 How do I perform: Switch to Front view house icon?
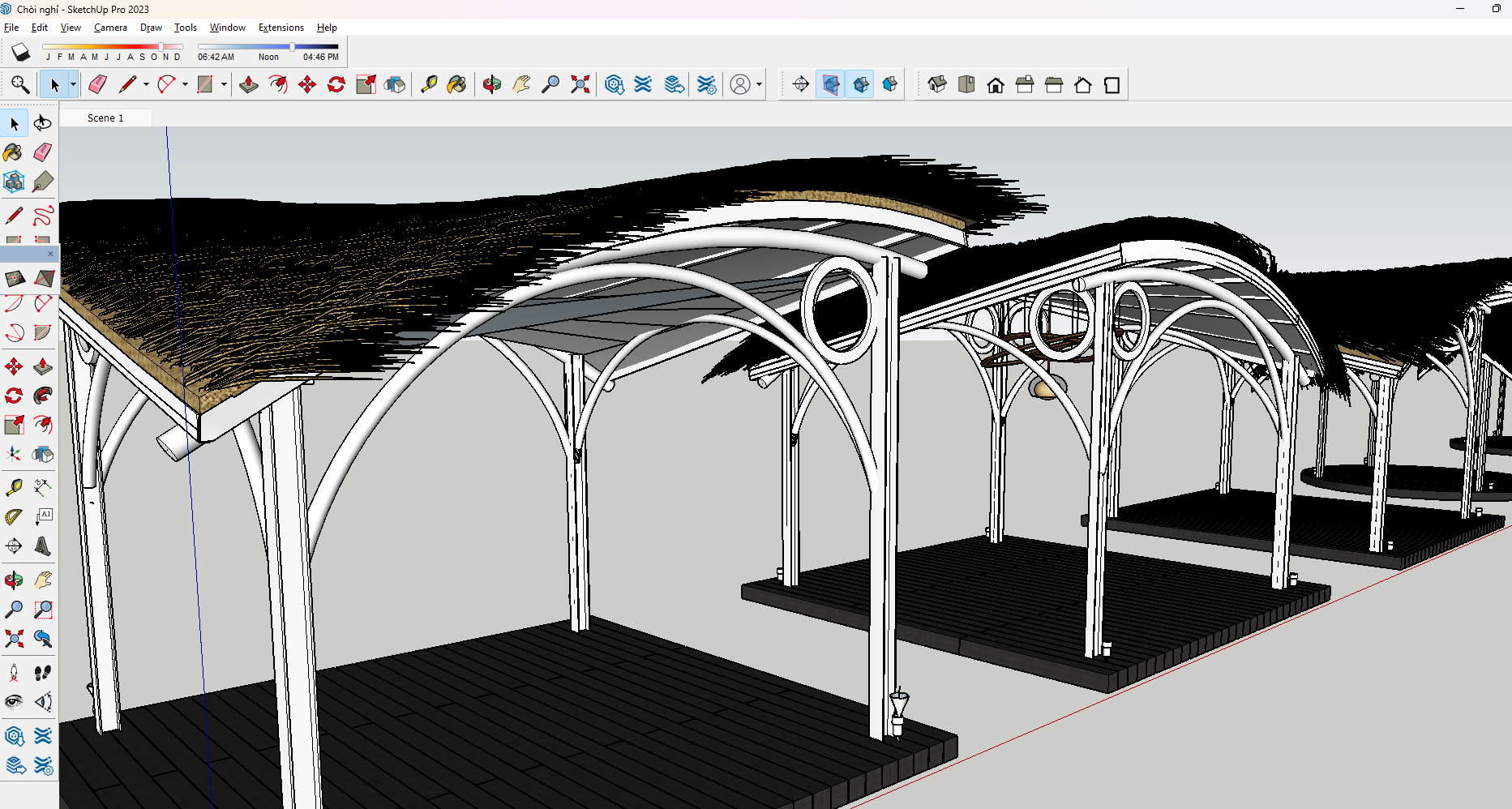click(996, 84)
